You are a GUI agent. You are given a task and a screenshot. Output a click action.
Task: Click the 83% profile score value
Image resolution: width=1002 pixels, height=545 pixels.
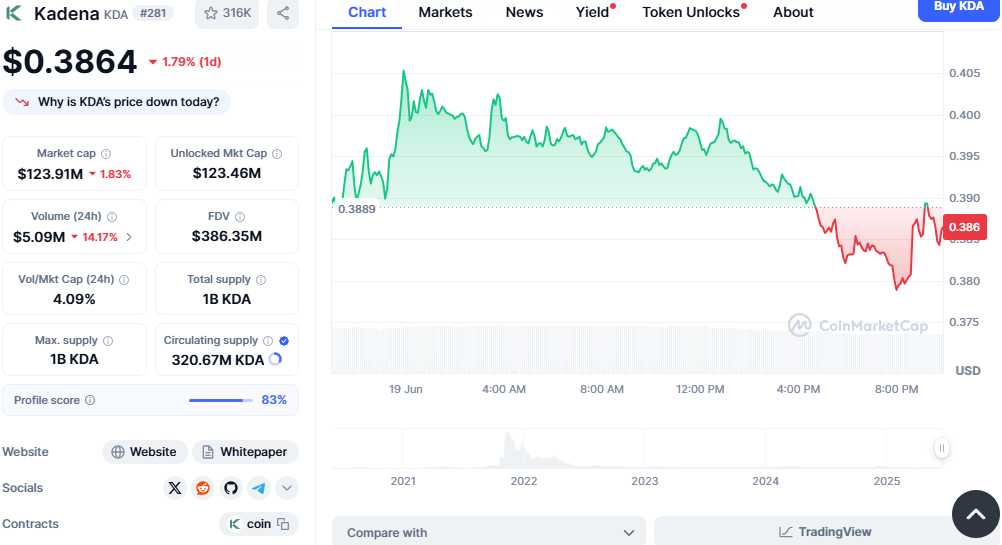point(274,400)
